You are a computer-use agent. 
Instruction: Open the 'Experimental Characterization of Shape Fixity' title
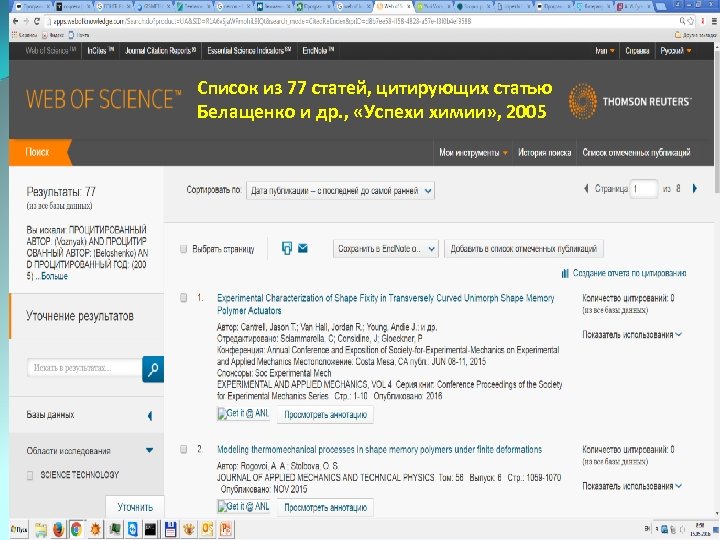pos(386,304)
